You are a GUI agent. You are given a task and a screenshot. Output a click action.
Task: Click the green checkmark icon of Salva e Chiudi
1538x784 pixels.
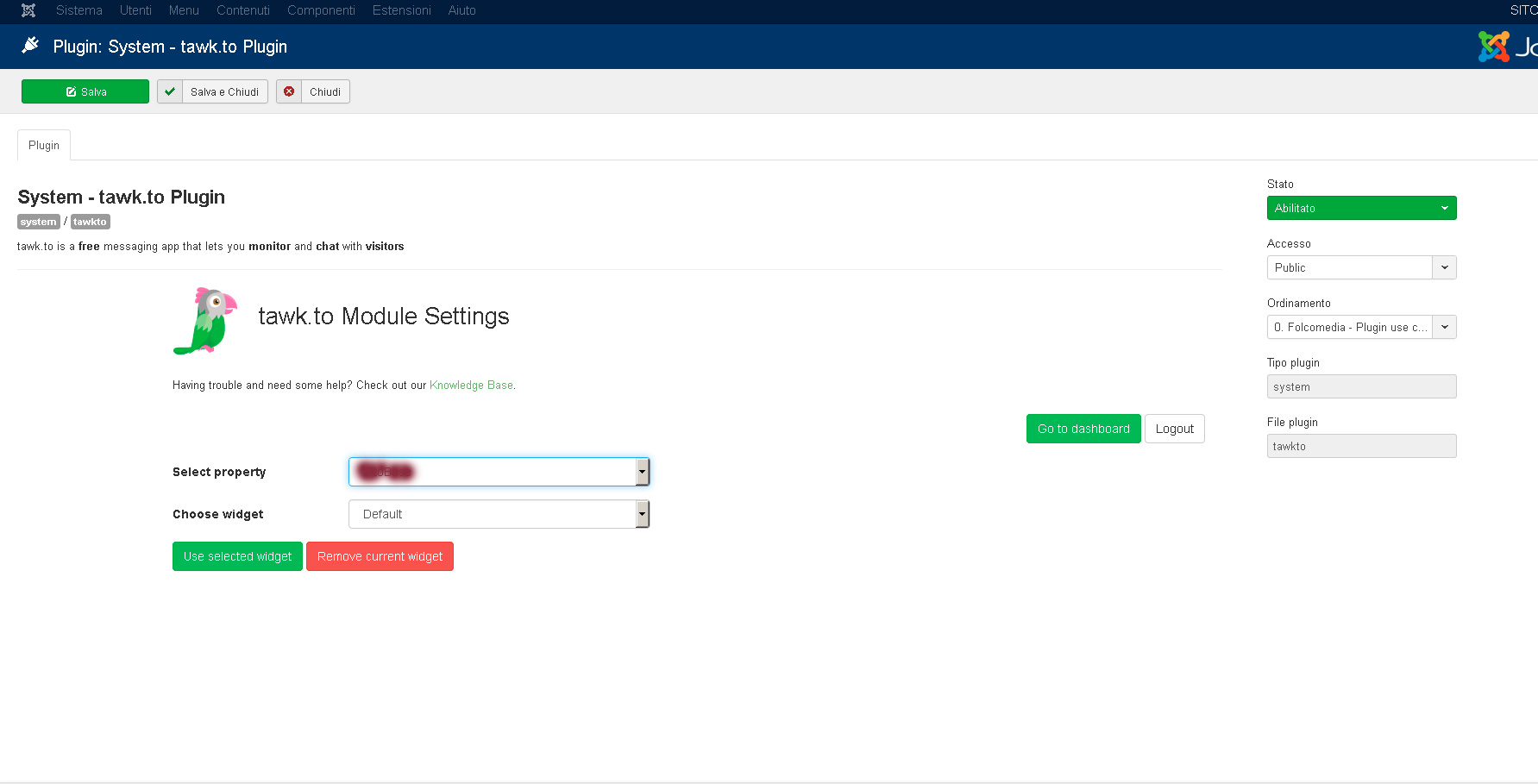170,91
